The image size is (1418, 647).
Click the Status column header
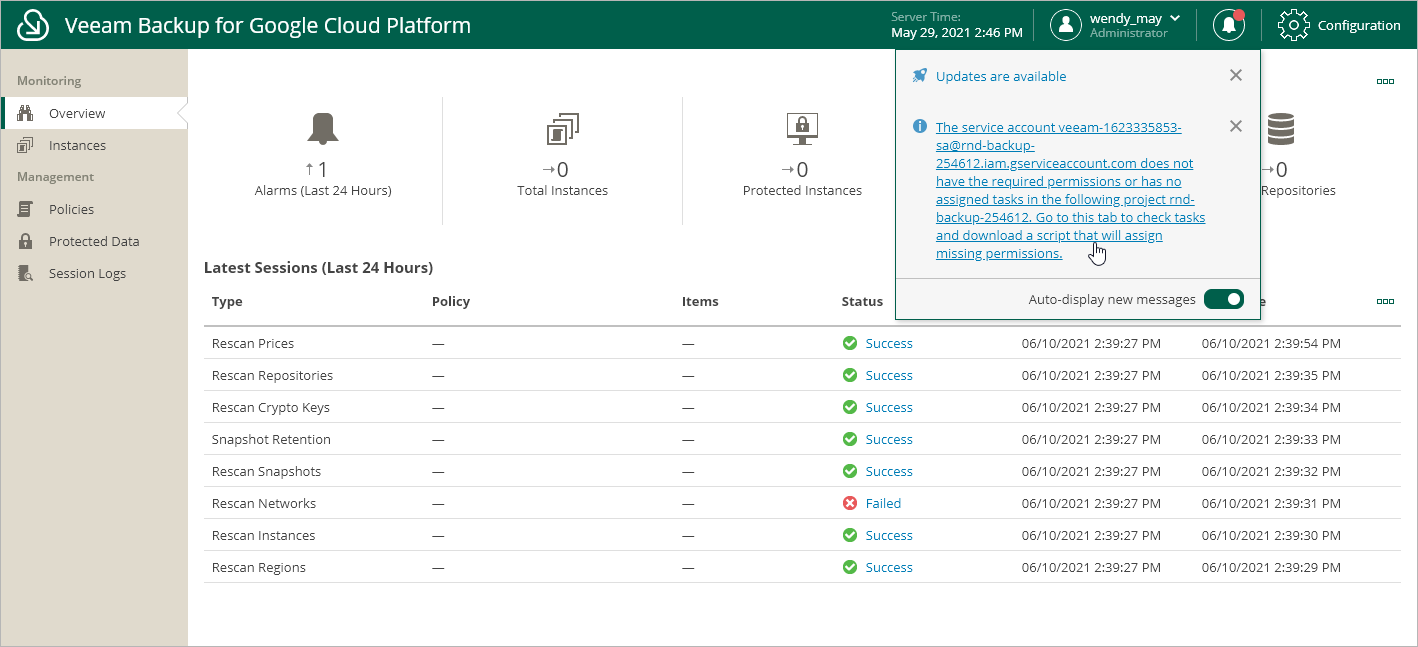pos(862,301)
